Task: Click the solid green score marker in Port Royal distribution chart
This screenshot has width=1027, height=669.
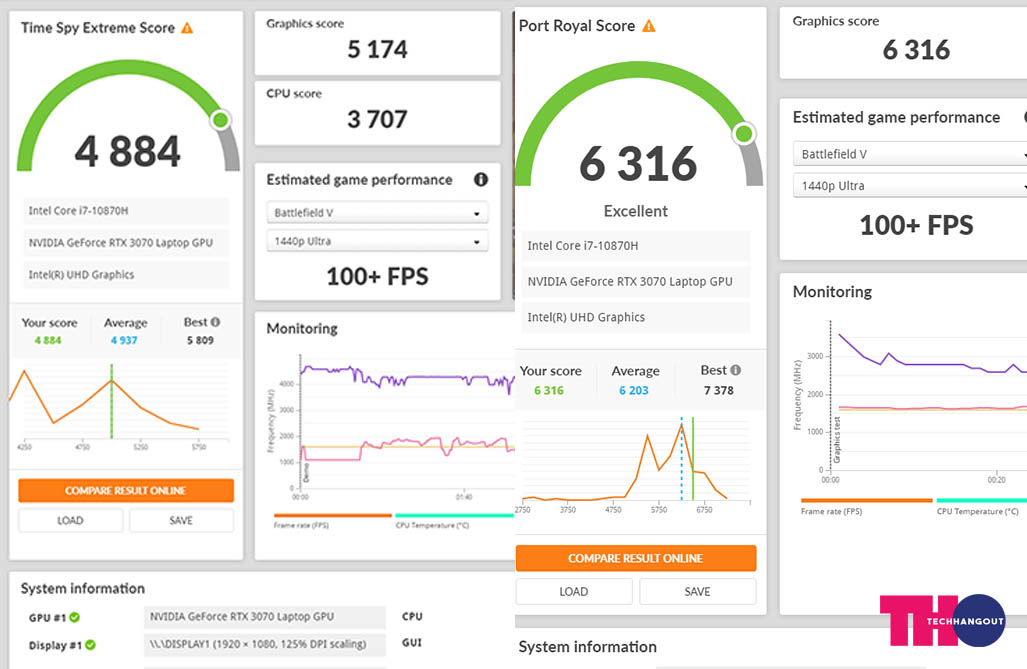Action: coord(693,459)
